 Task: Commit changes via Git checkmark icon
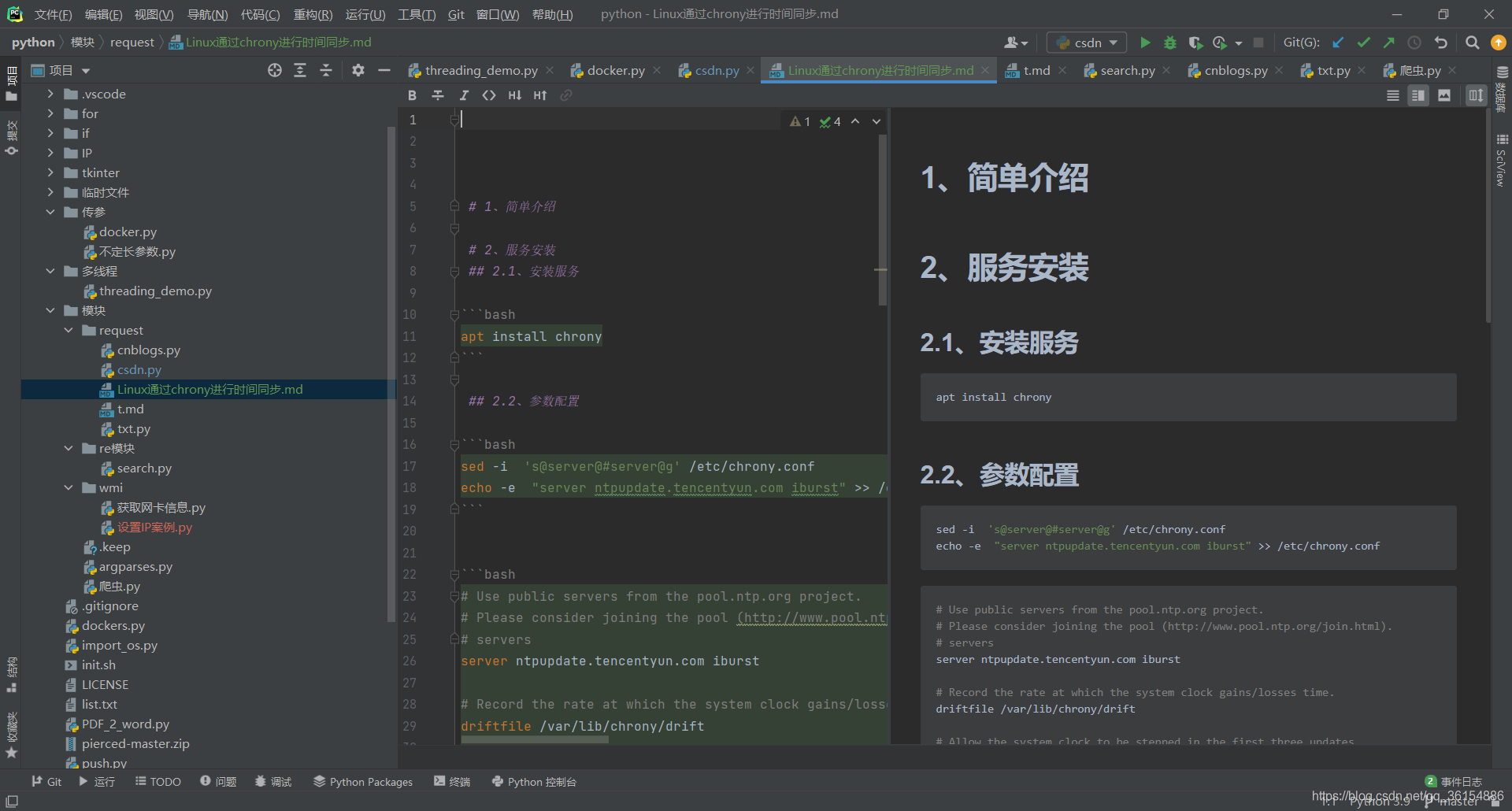point(1363,42)
